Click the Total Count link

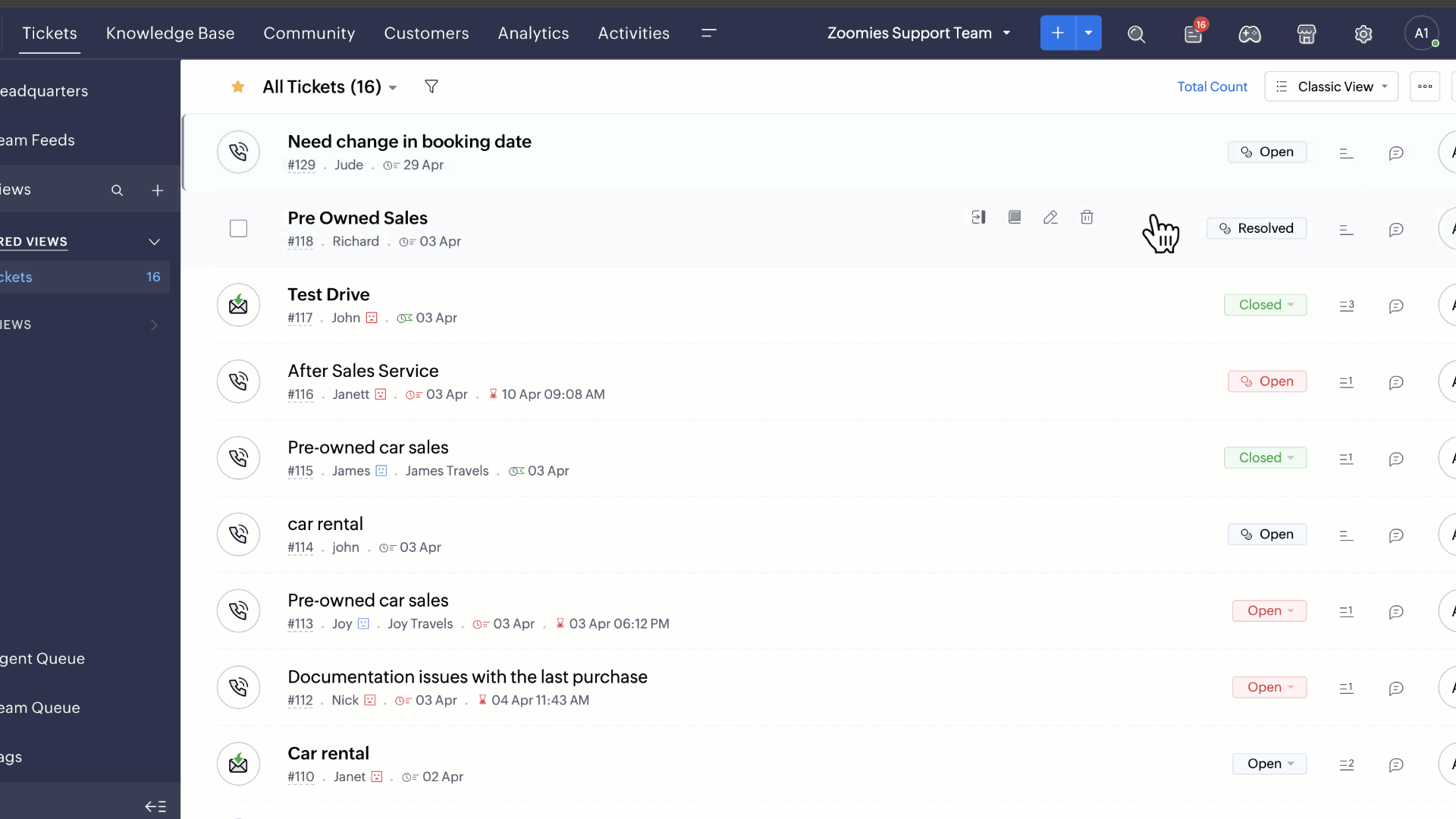point(1212,87)
